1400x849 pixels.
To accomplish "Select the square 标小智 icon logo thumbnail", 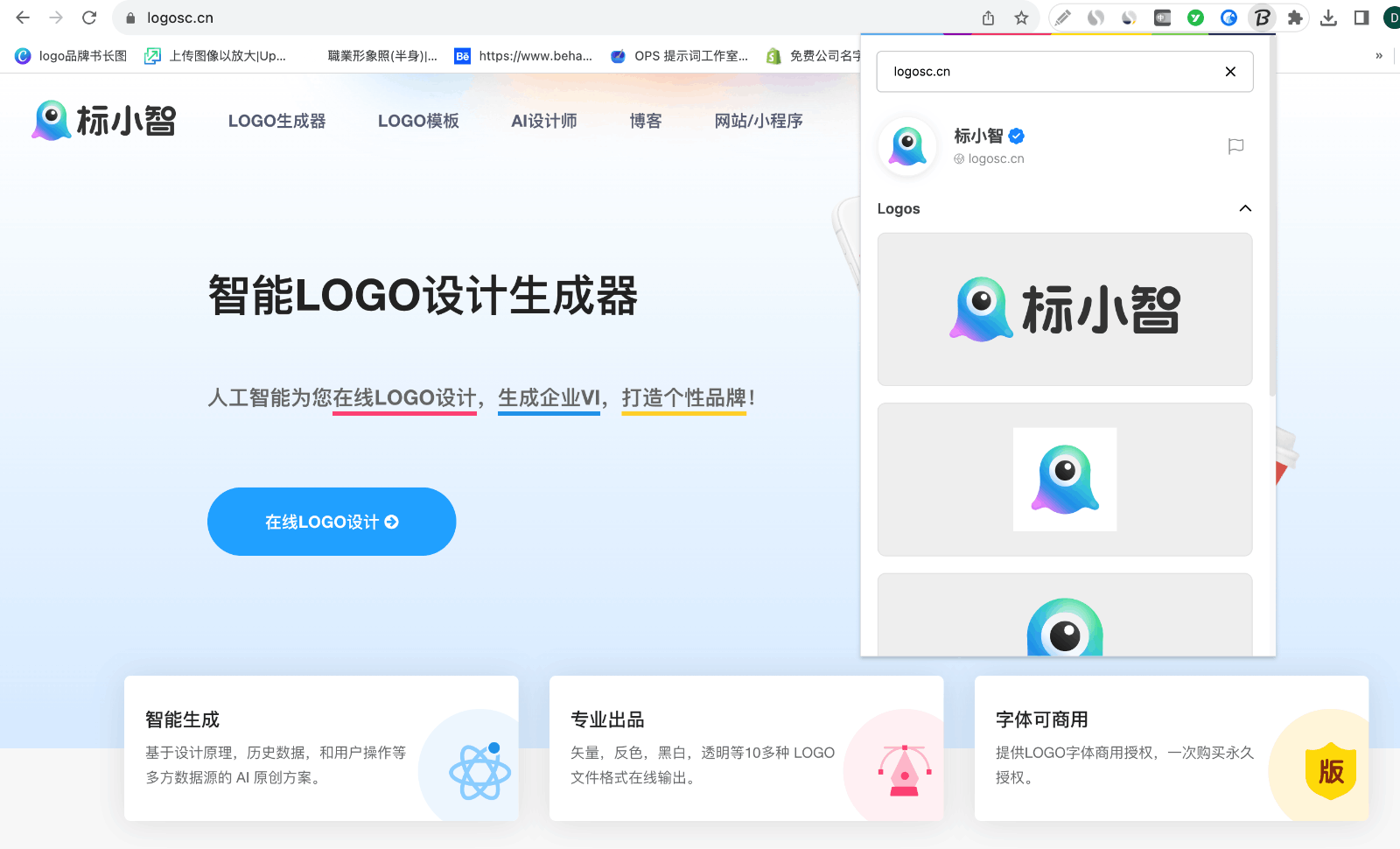I will 1064,479.
